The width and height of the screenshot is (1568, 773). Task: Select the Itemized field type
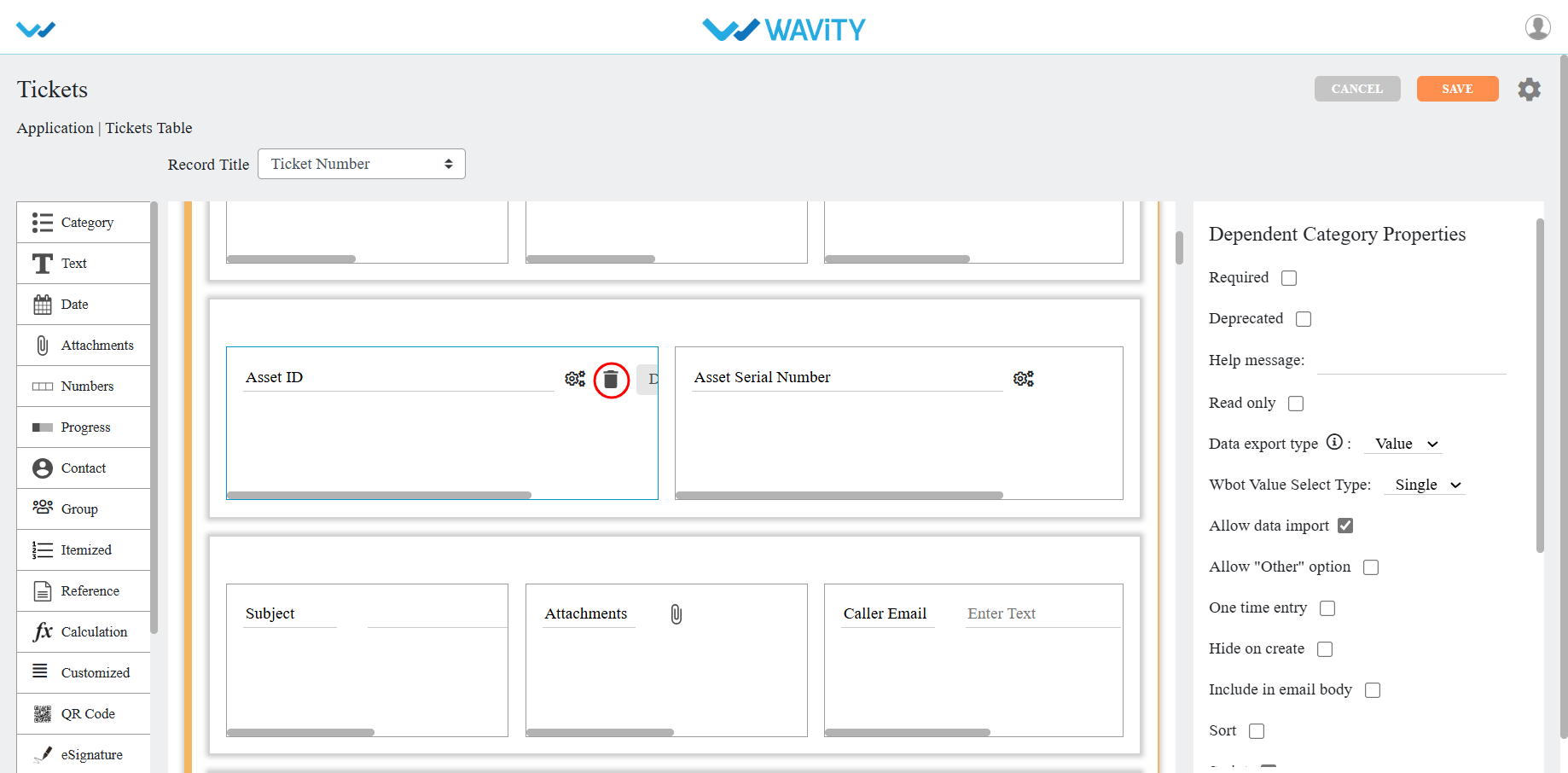pyautogui.click(x=84, y=550)
